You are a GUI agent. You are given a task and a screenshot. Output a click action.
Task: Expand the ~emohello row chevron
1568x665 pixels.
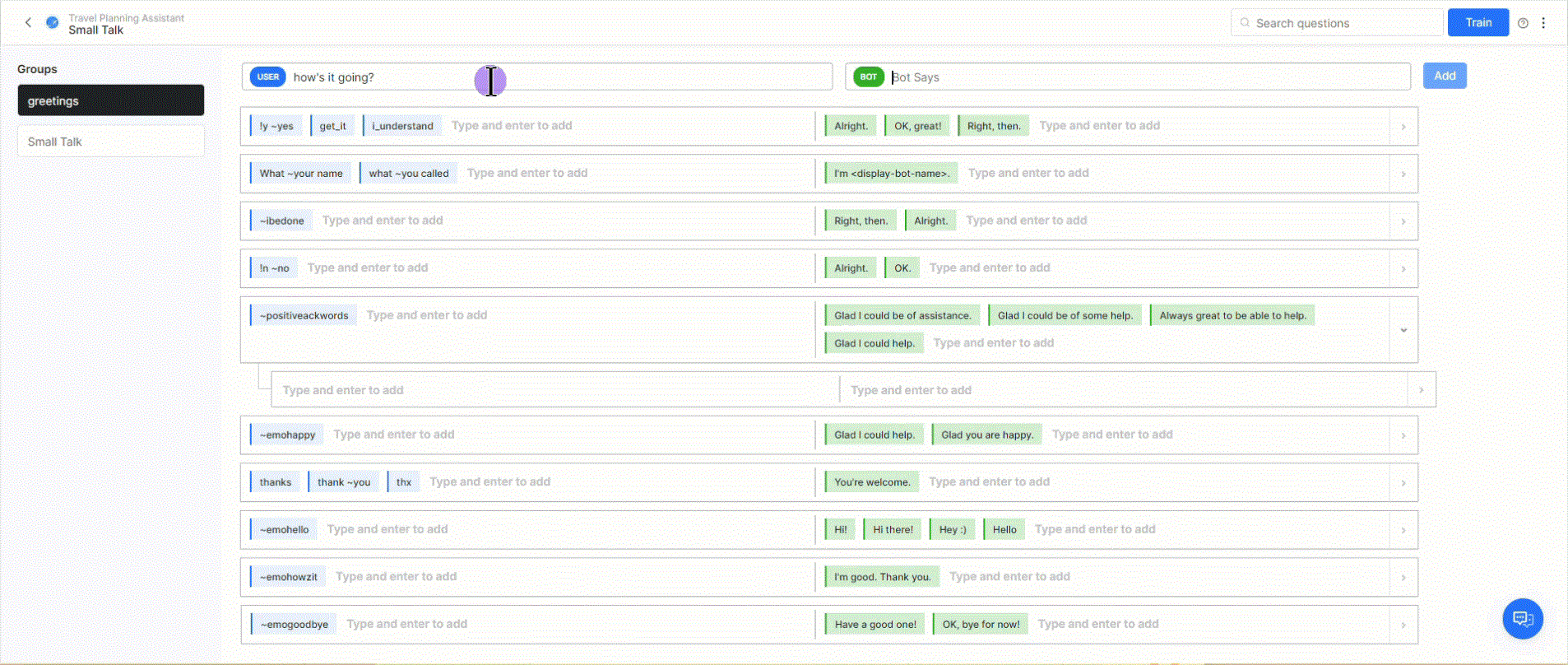1403,531
